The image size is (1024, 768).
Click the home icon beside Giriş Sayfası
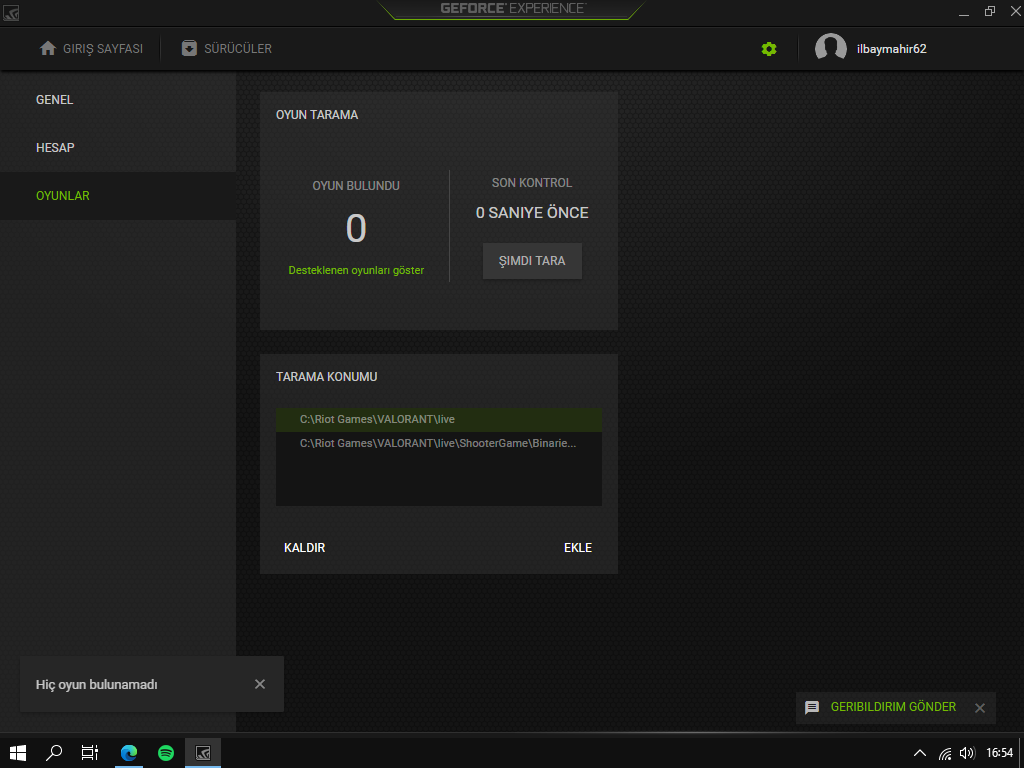click(48, 48)
